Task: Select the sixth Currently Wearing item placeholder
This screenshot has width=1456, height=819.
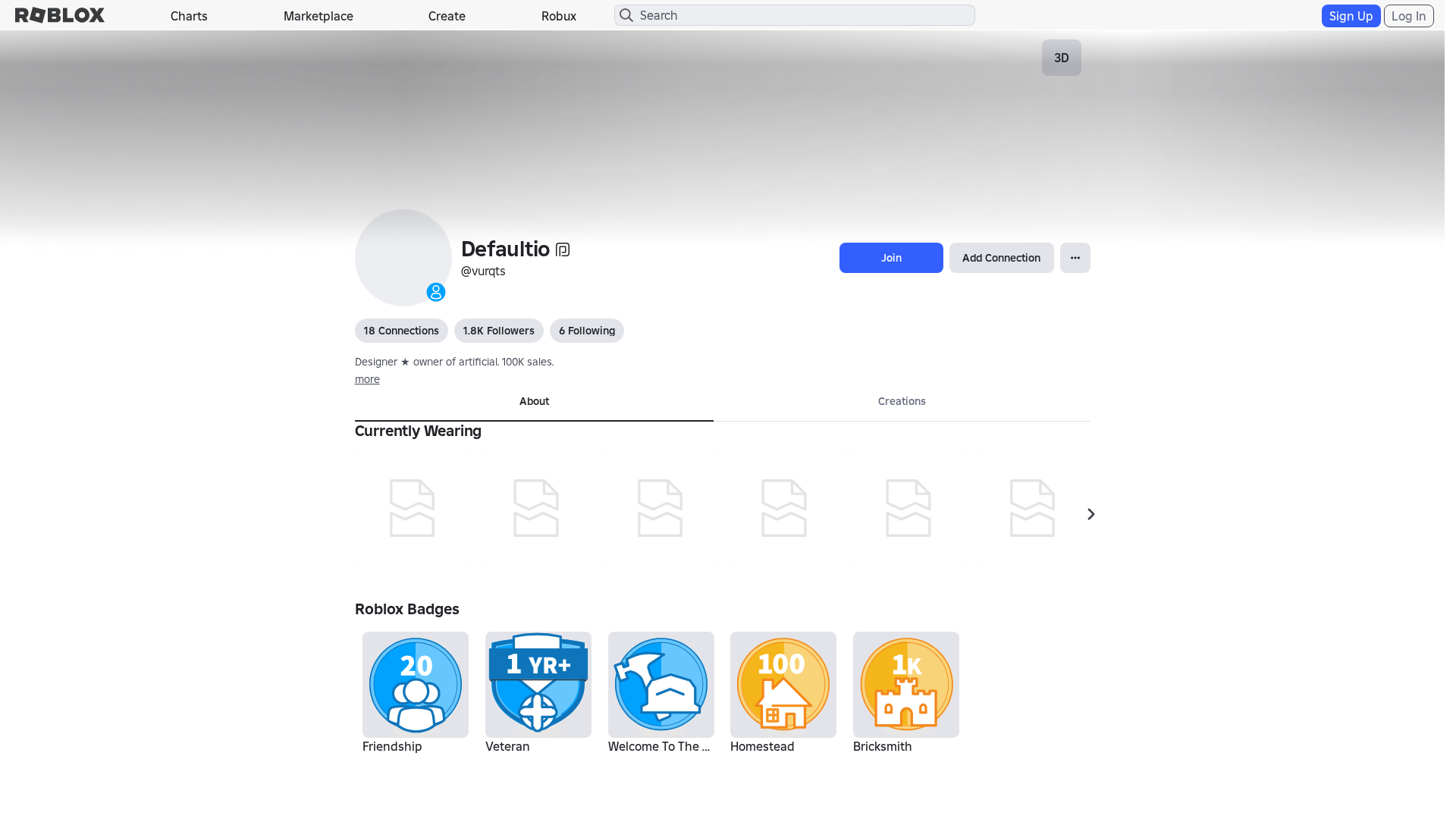Action: (1032, 508)
